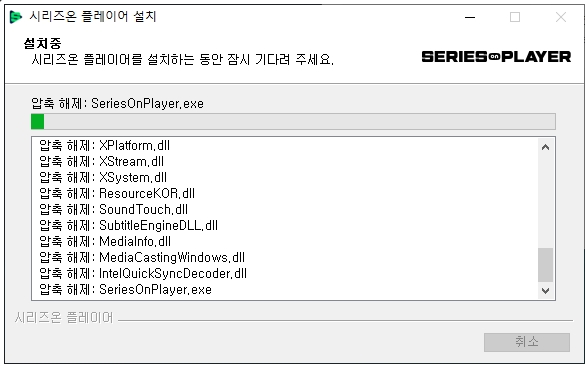Click the scroll down arrow in log list

click(545, 290)
